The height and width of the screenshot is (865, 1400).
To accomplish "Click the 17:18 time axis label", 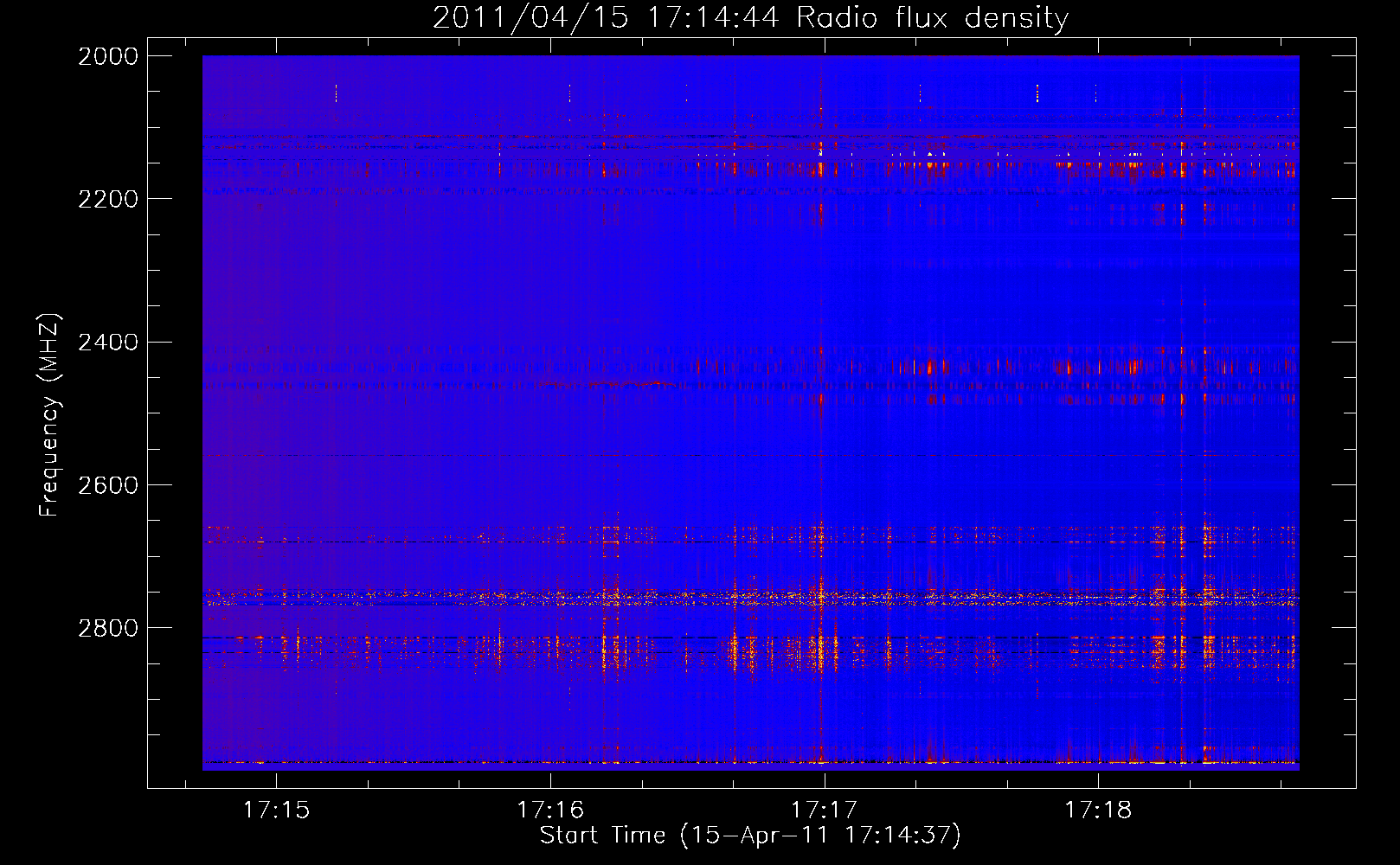I will pyautogui.click(x=1098, y=811).
